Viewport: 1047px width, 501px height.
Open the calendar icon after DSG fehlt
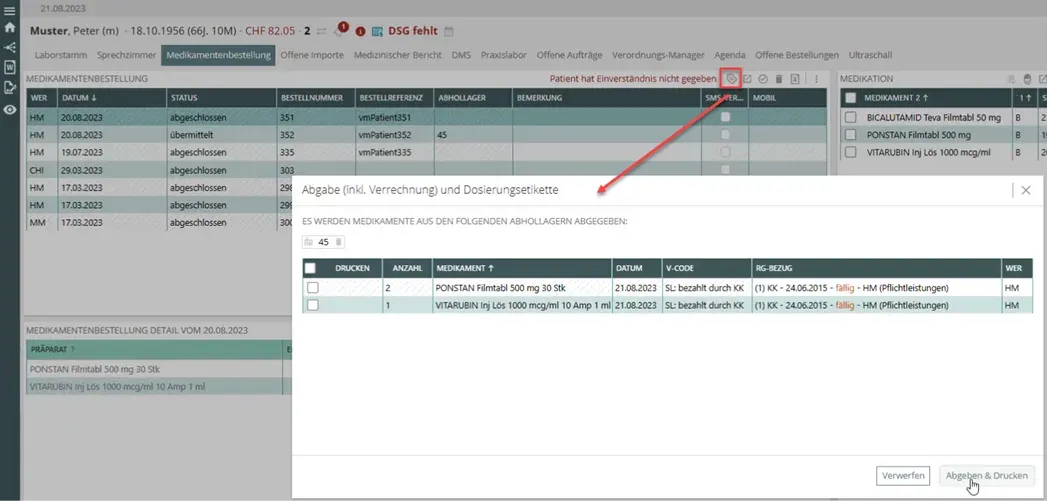449,31
